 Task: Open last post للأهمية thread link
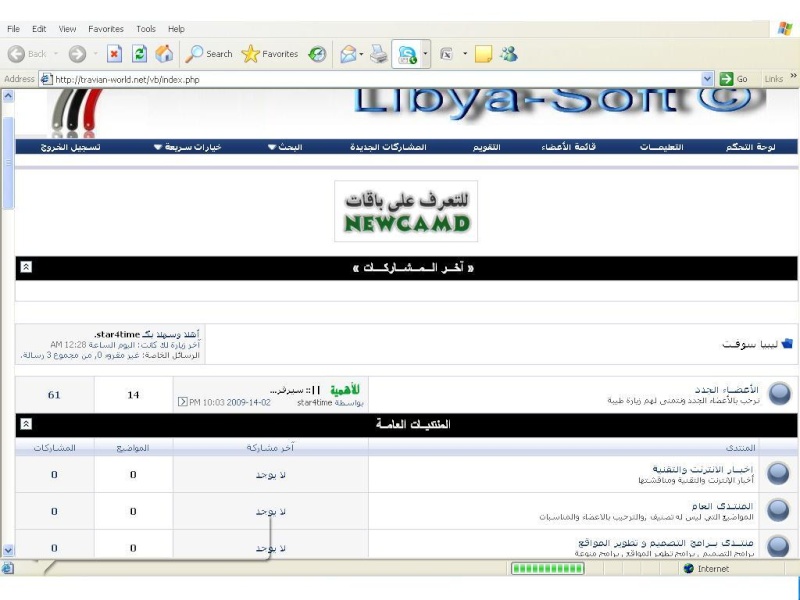coord(316,390)
